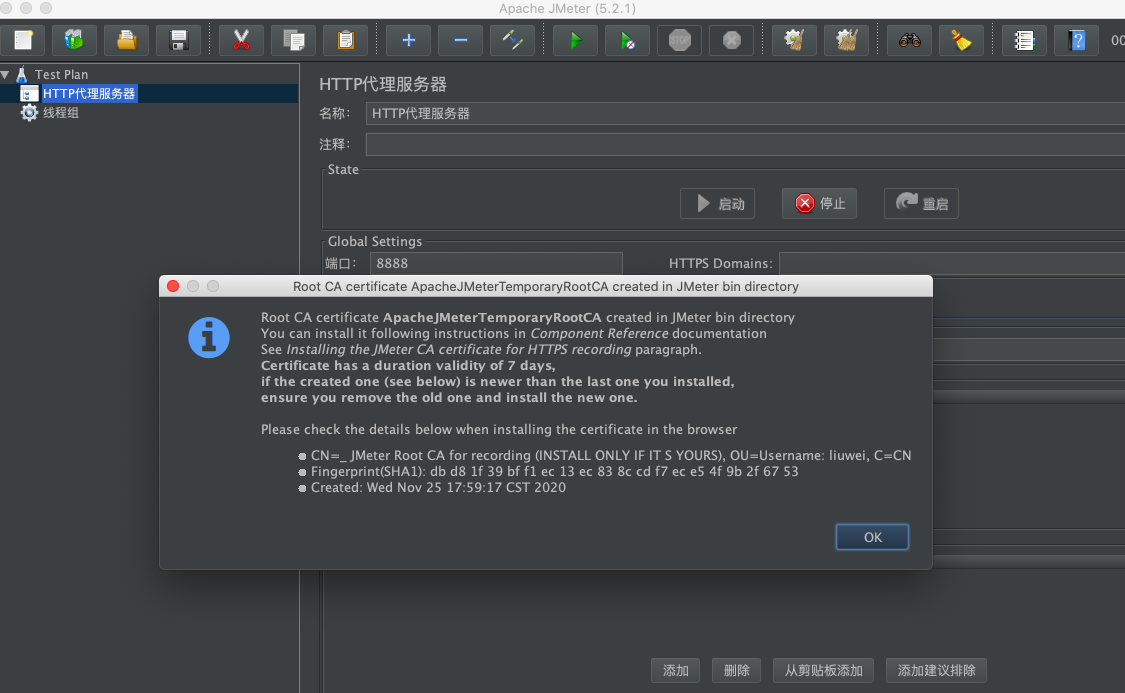Click the Toggle enable/disable icon
The width and height of the screenshot is (1125, 693).
click(x=512, y=40)
